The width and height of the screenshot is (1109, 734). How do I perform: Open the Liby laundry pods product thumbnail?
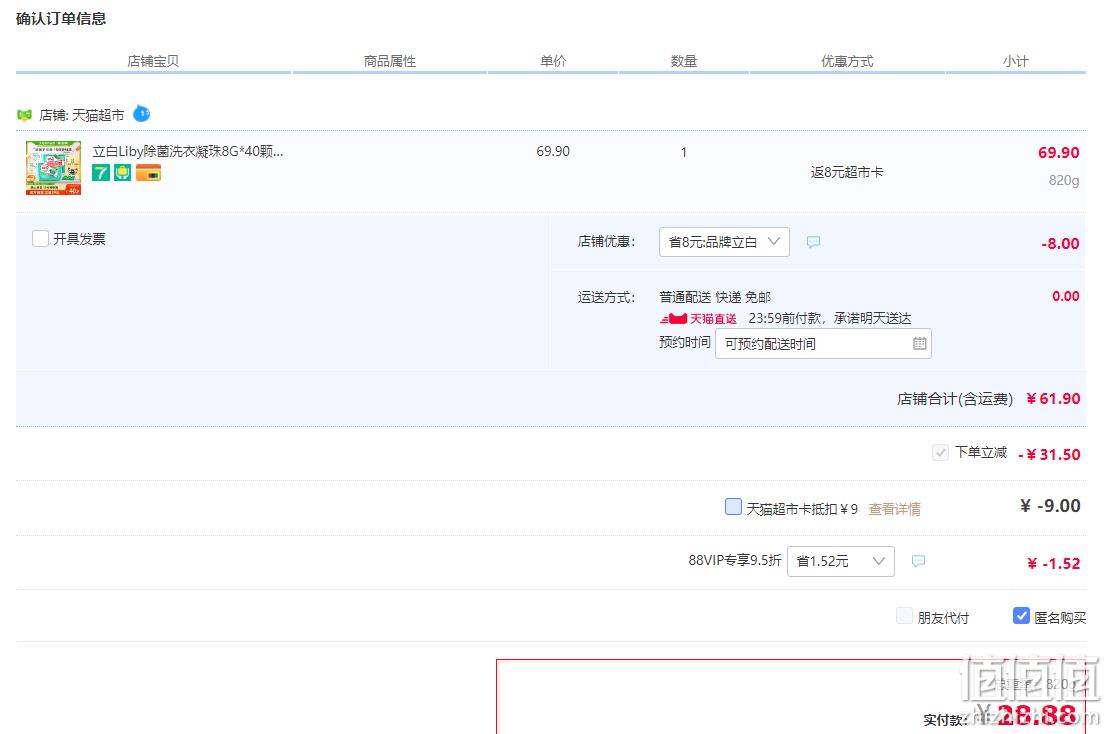[54, 168]
